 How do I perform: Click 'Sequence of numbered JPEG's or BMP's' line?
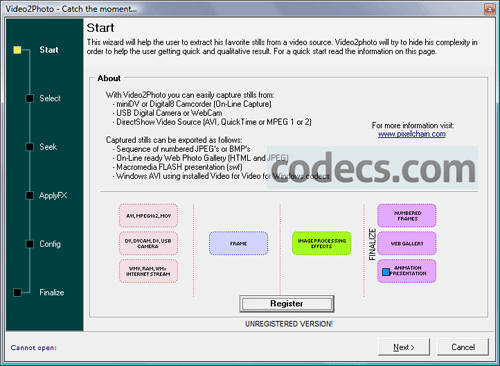point(182,149)
